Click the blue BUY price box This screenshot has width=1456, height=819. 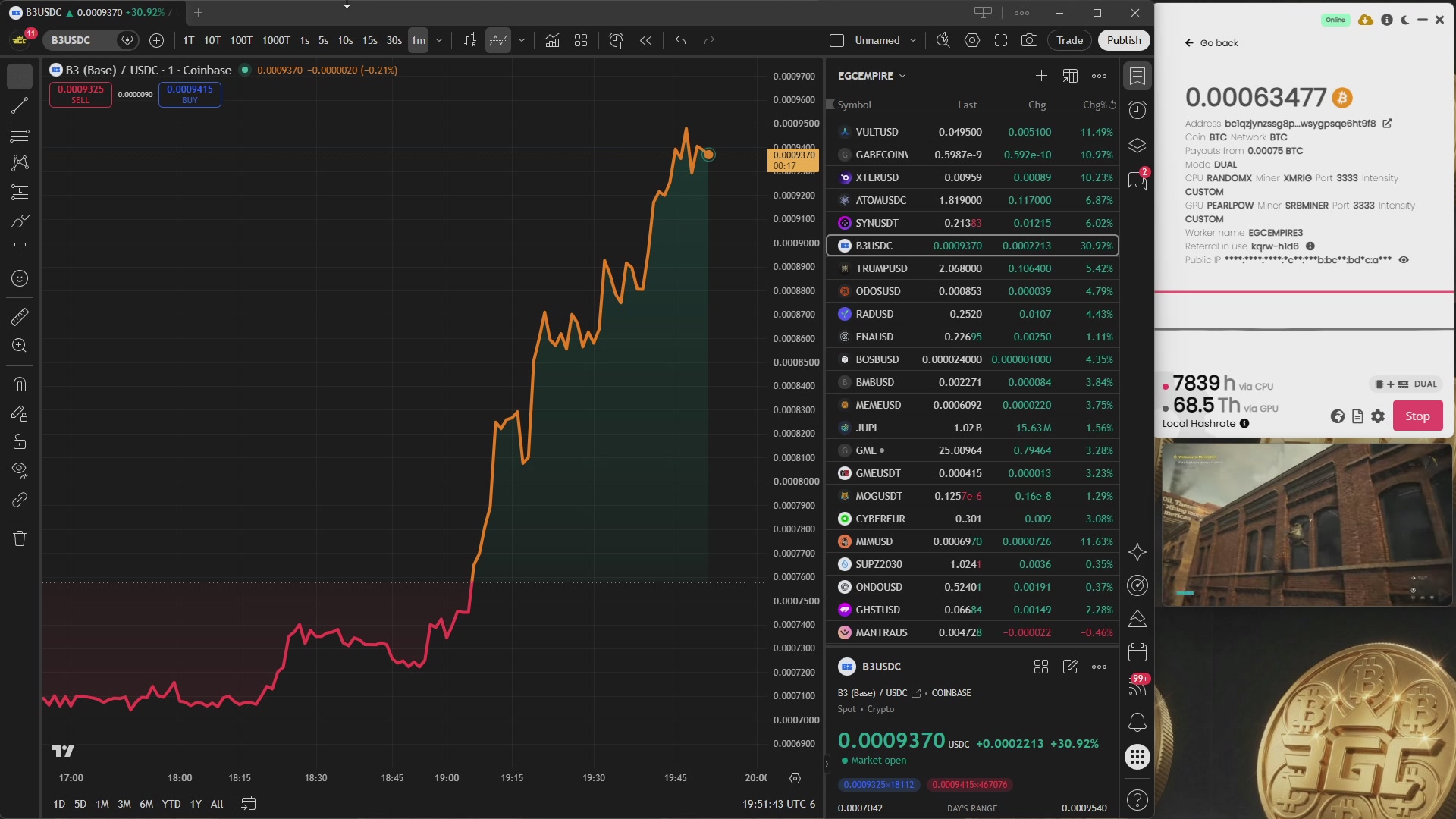click(x=190, y=94)
